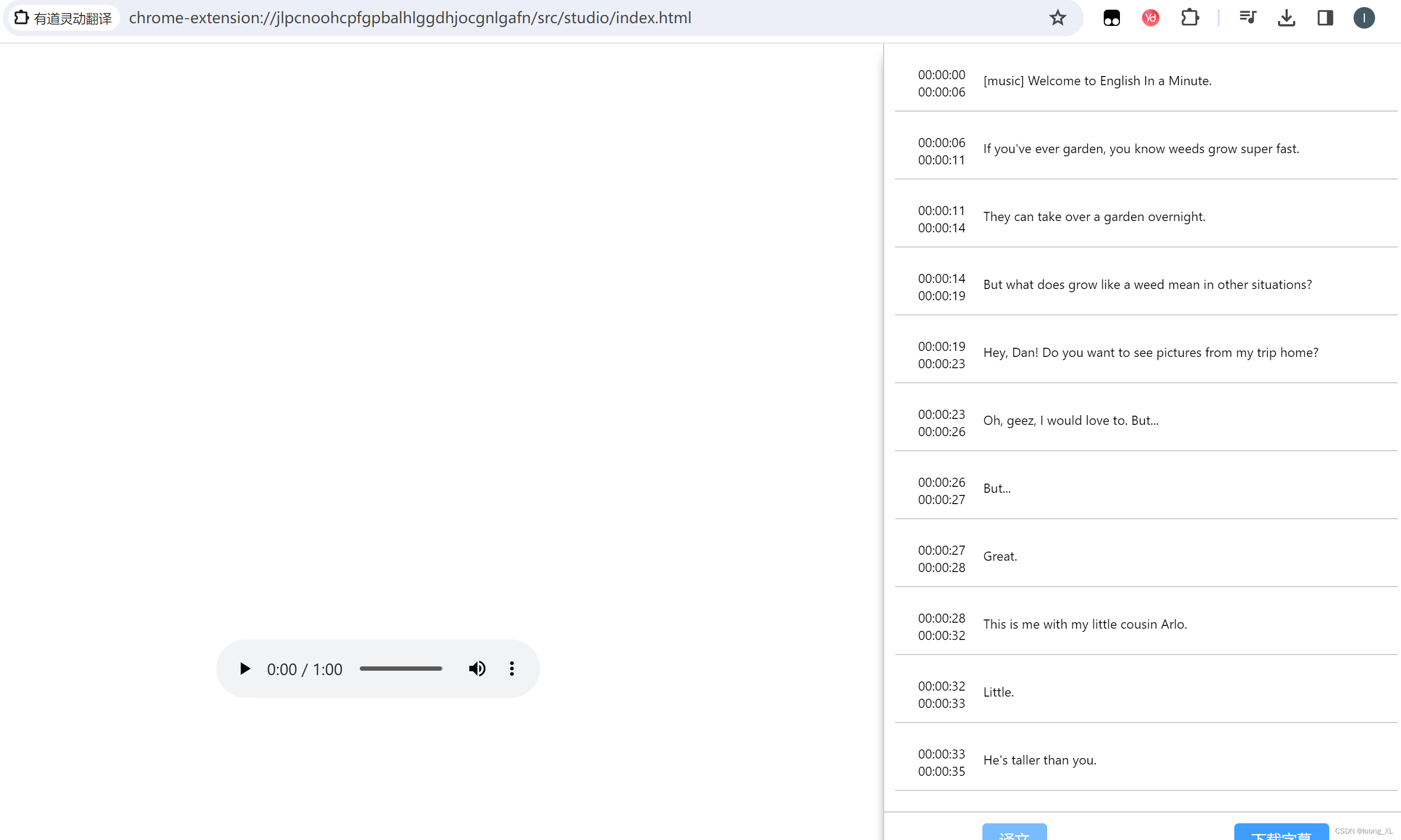Open the user profile avatar
The height and width of the screenshot is (840, 1401).
tap(1364, 18)
